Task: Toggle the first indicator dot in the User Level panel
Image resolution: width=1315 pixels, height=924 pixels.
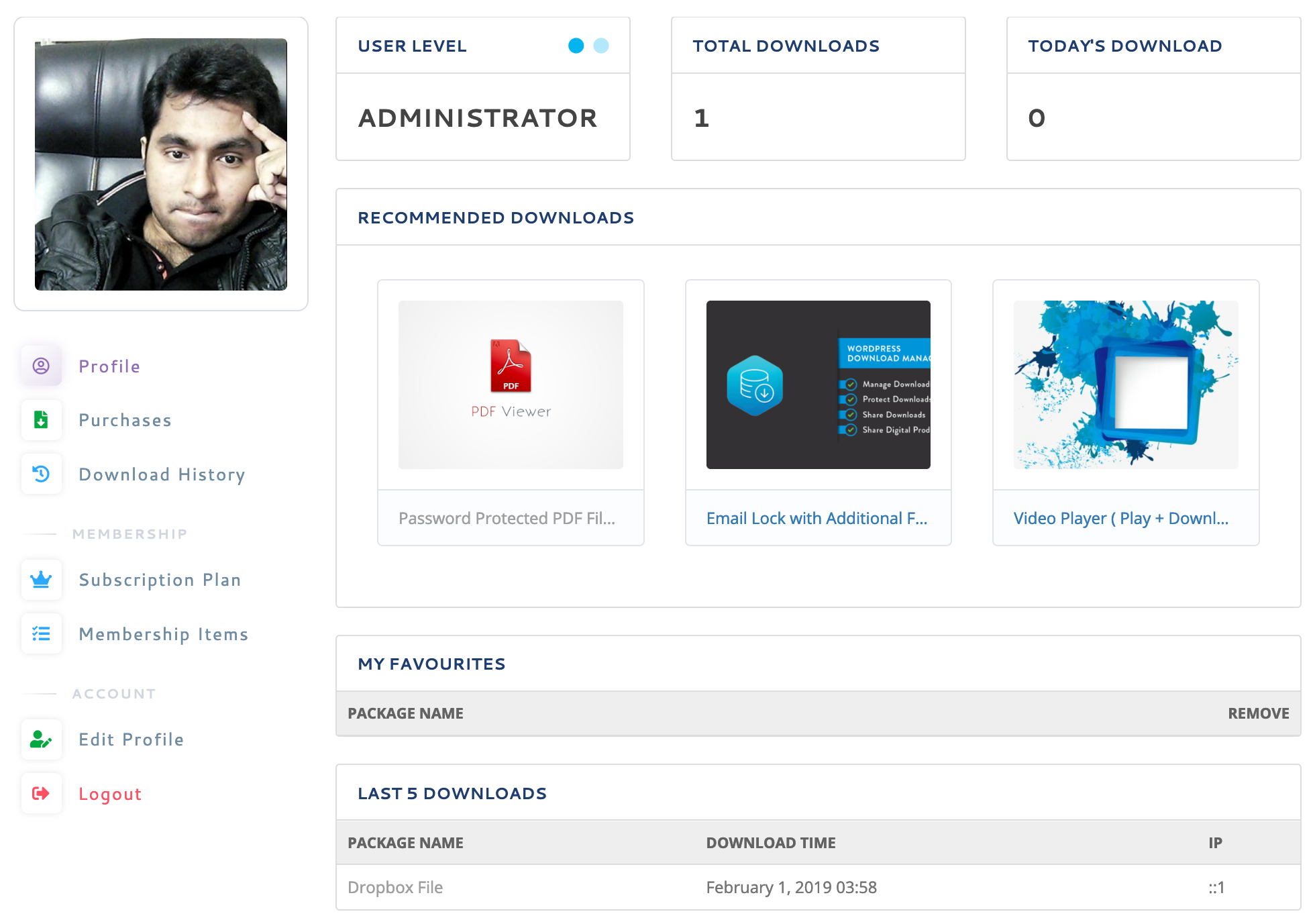Action: tap(576, 46)
